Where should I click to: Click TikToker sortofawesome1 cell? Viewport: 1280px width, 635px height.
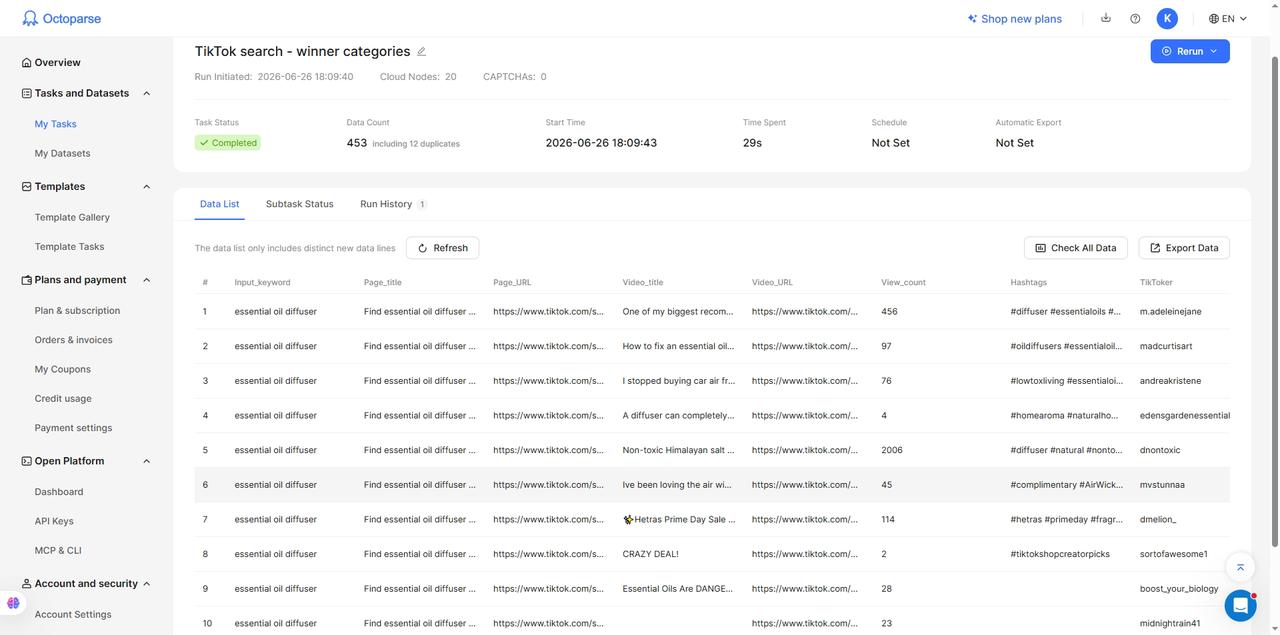[x=1174, y=554]
